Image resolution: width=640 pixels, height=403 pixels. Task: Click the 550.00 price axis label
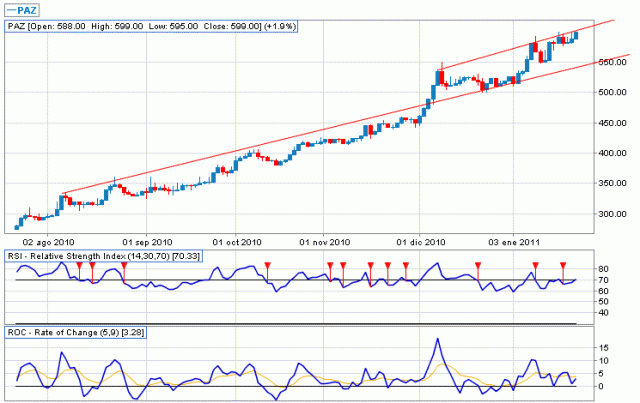click(612, 62)
